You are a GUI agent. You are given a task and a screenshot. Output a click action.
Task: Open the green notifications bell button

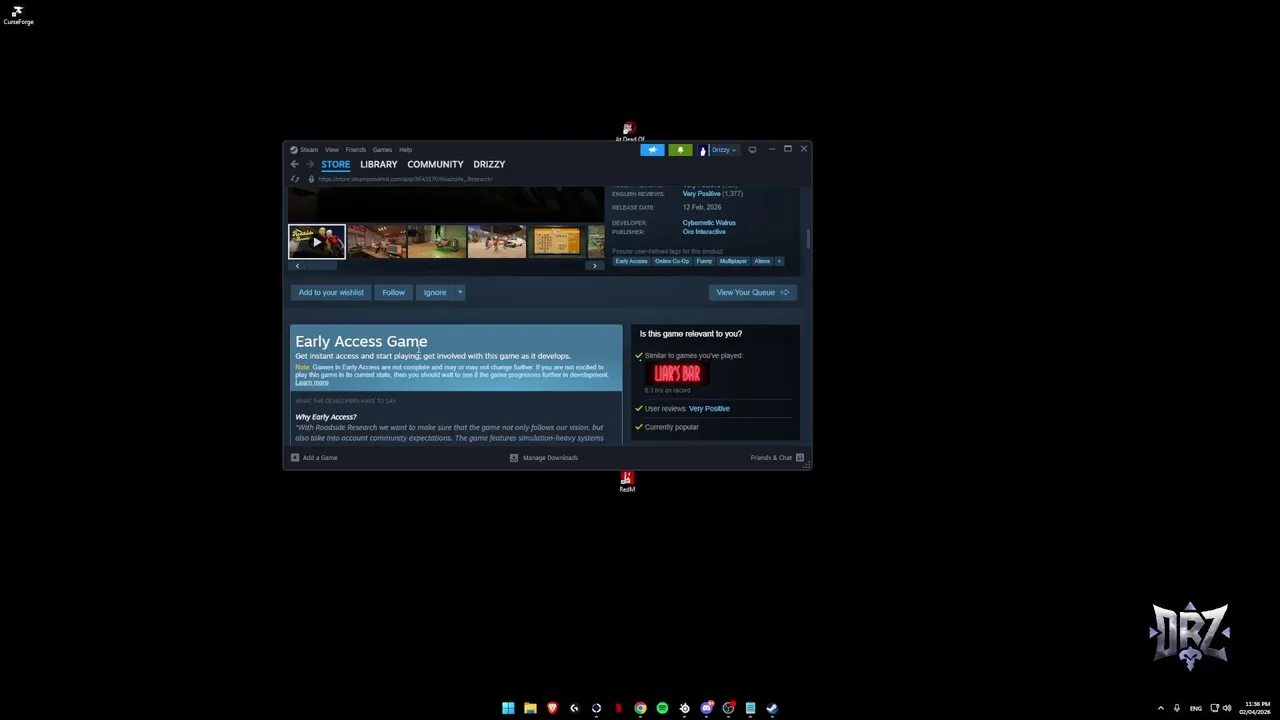click(680, 150)
